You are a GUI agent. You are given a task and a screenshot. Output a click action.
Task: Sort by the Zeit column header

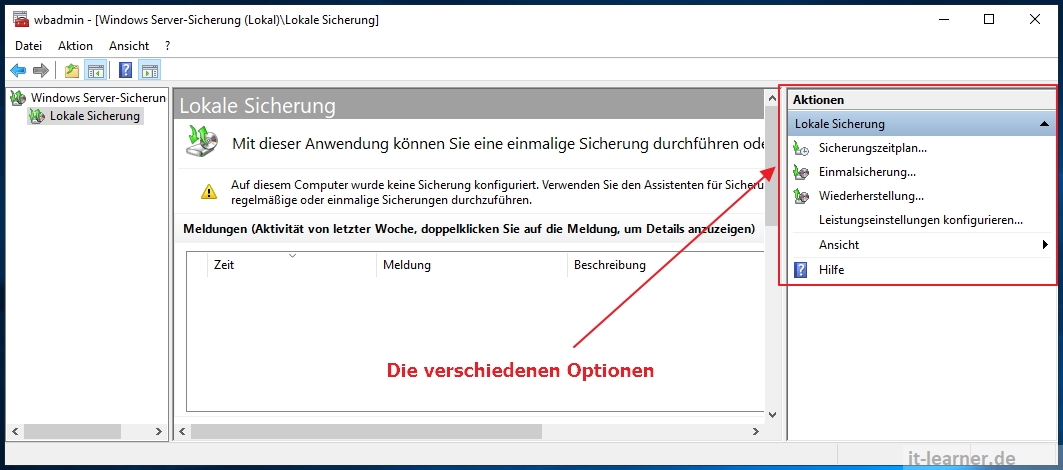pos(291,265)
